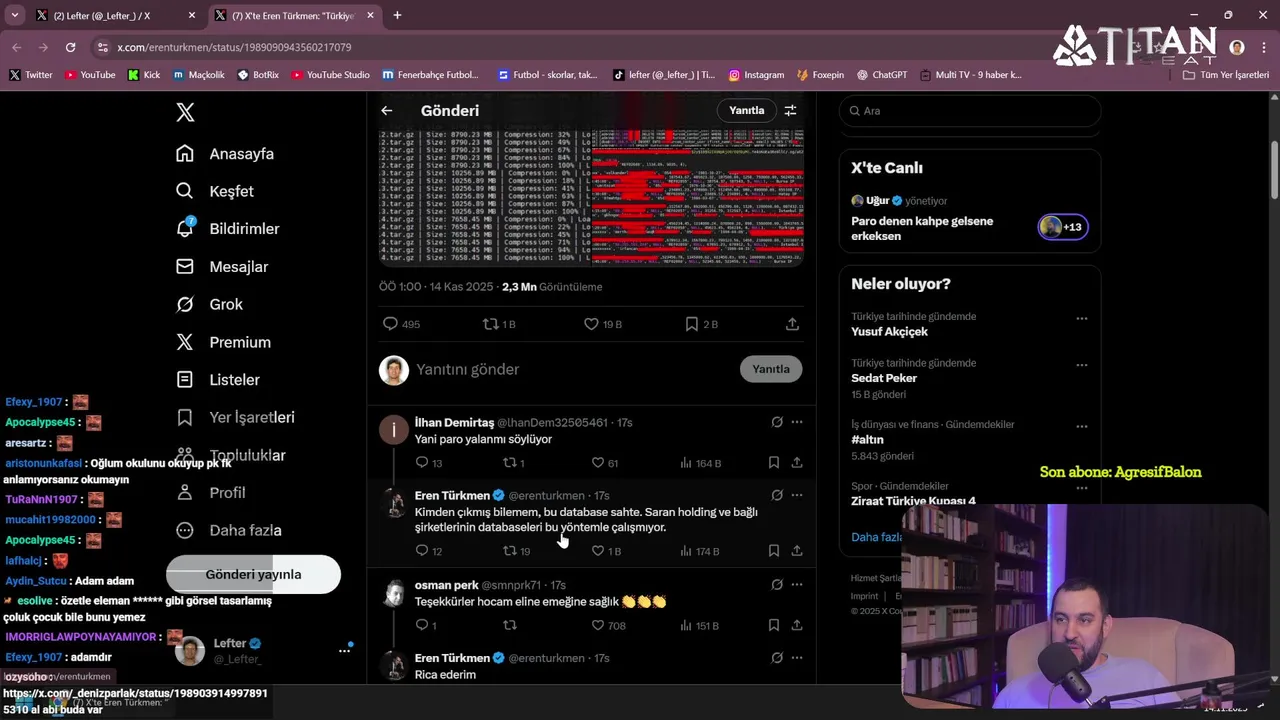Switch to the Lefter (@_Lefter_) browser tab
Image resolution: width=1280 pixels, height=720 pixels.
(116, 15)
